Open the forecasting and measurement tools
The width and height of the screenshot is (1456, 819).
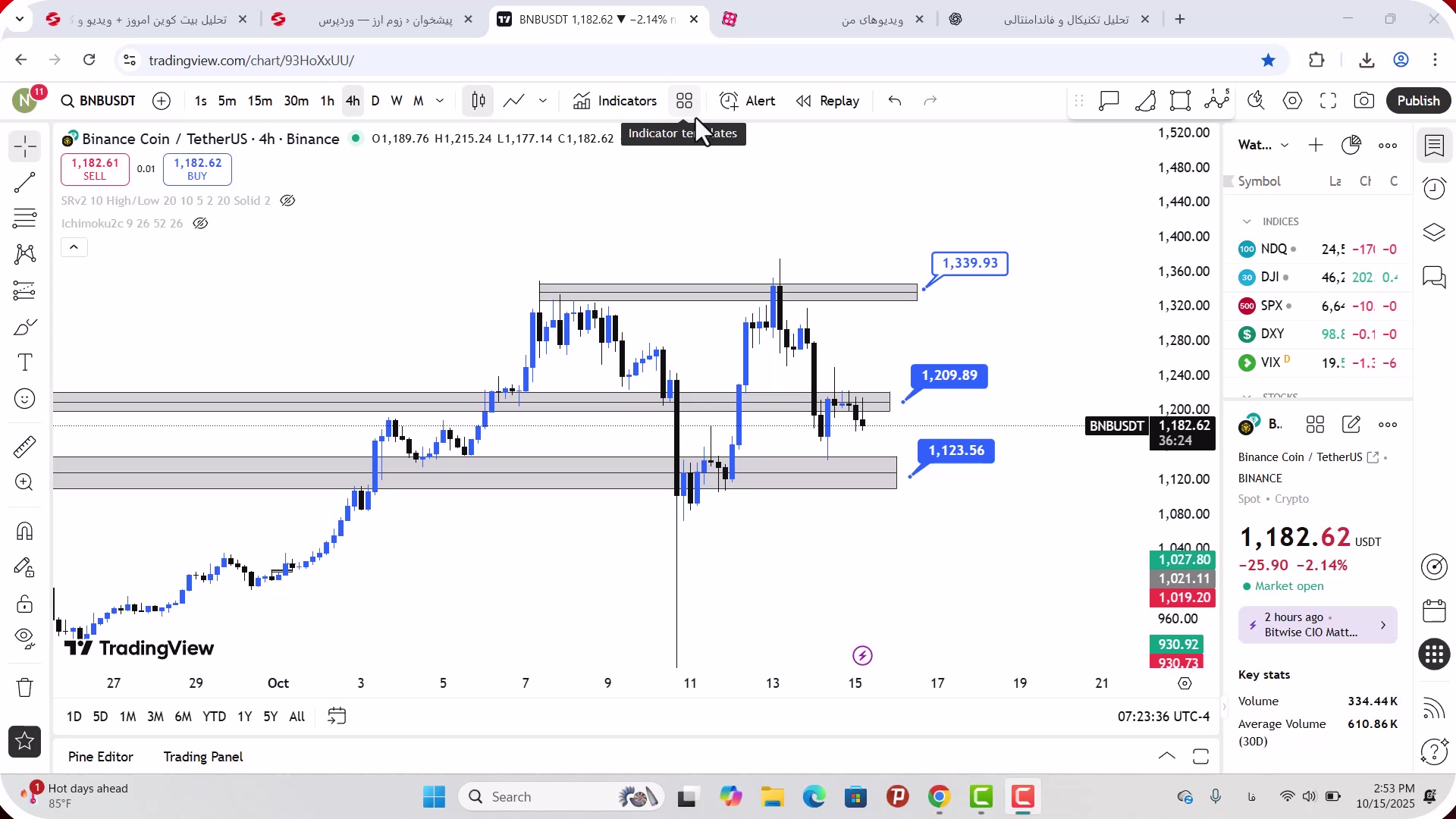[24, 290]
